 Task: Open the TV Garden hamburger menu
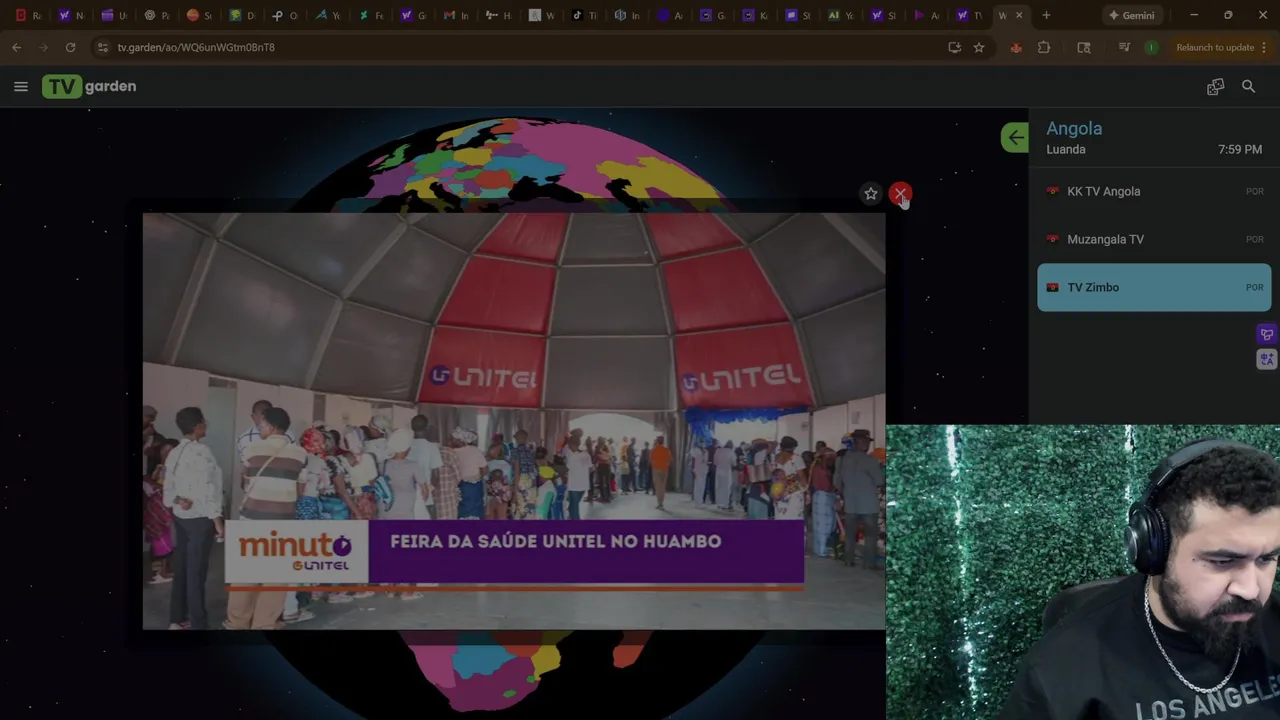point(21,86)
